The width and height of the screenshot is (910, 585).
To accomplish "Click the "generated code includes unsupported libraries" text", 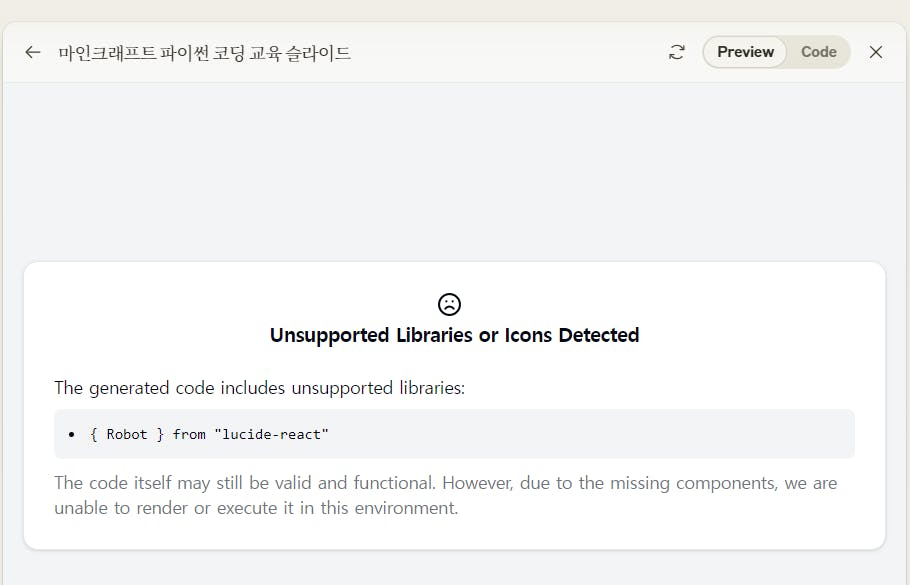I will tap(260, 387).
